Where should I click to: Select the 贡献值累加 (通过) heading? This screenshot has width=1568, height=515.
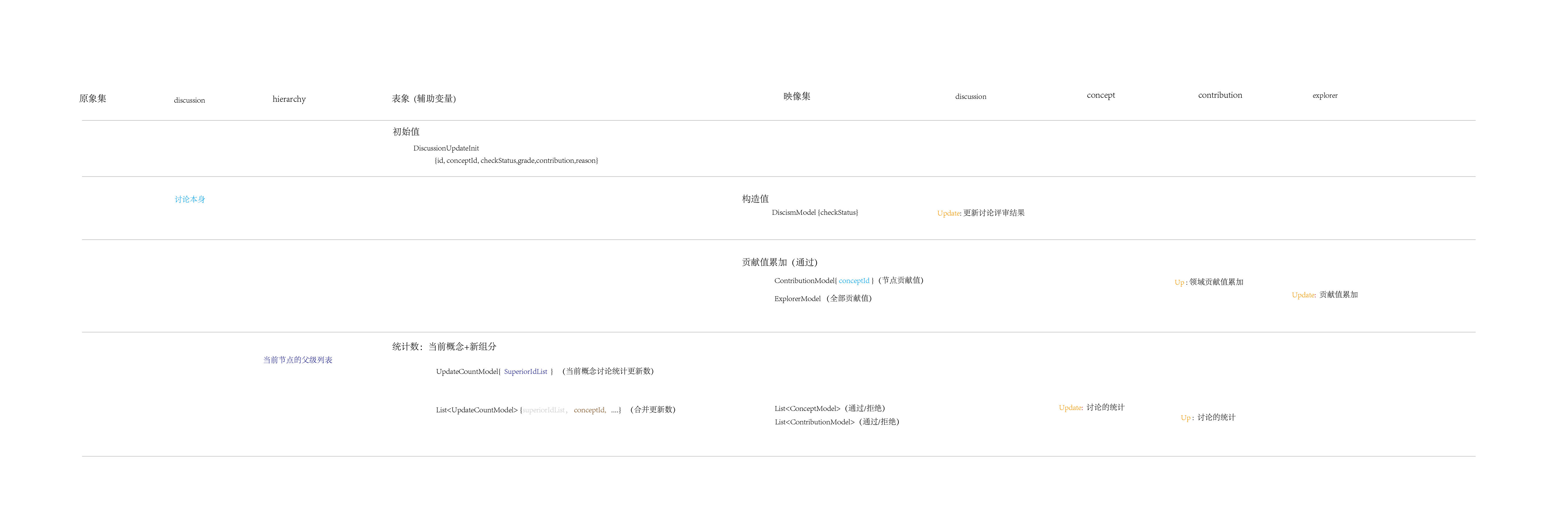[x=779, y=263]
